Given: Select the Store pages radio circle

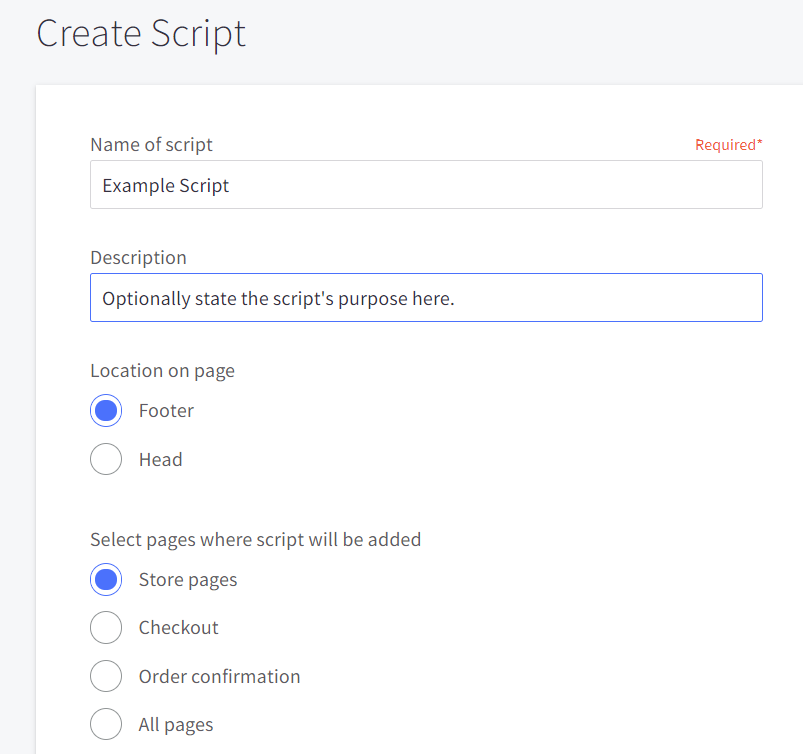Looking at the screenshot, I should (x=106, y=579).
